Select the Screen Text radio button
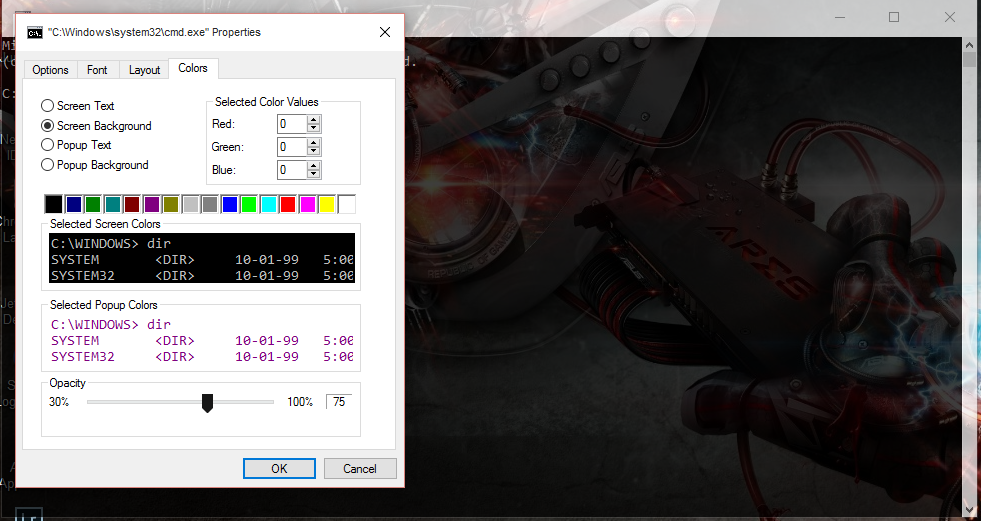 [47, 106]
